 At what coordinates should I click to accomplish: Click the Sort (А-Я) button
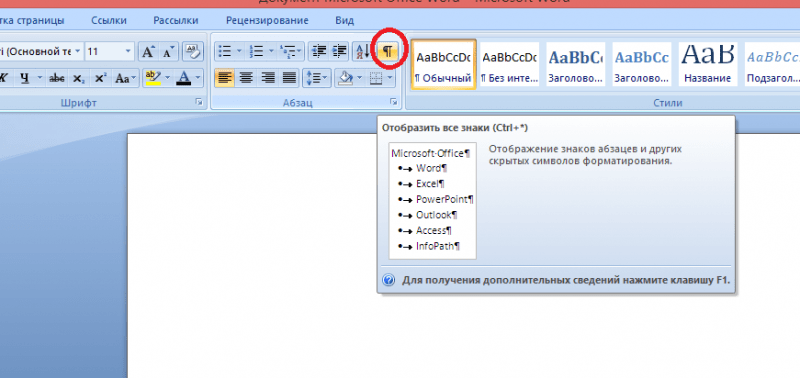point(363,51)
